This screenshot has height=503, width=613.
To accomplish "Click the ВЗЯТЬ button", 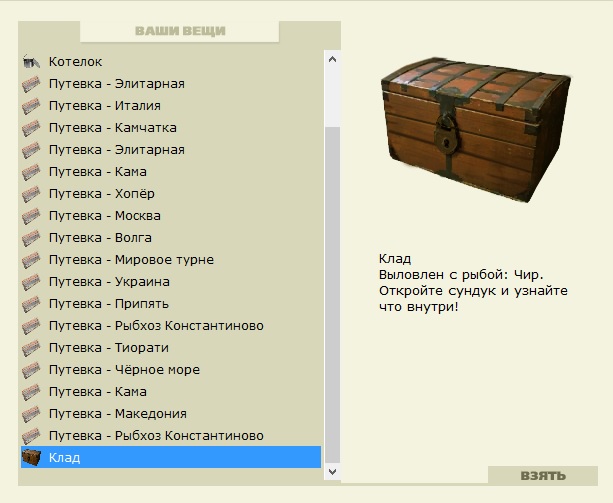I will pyautogui.click(x=543, y=476).
